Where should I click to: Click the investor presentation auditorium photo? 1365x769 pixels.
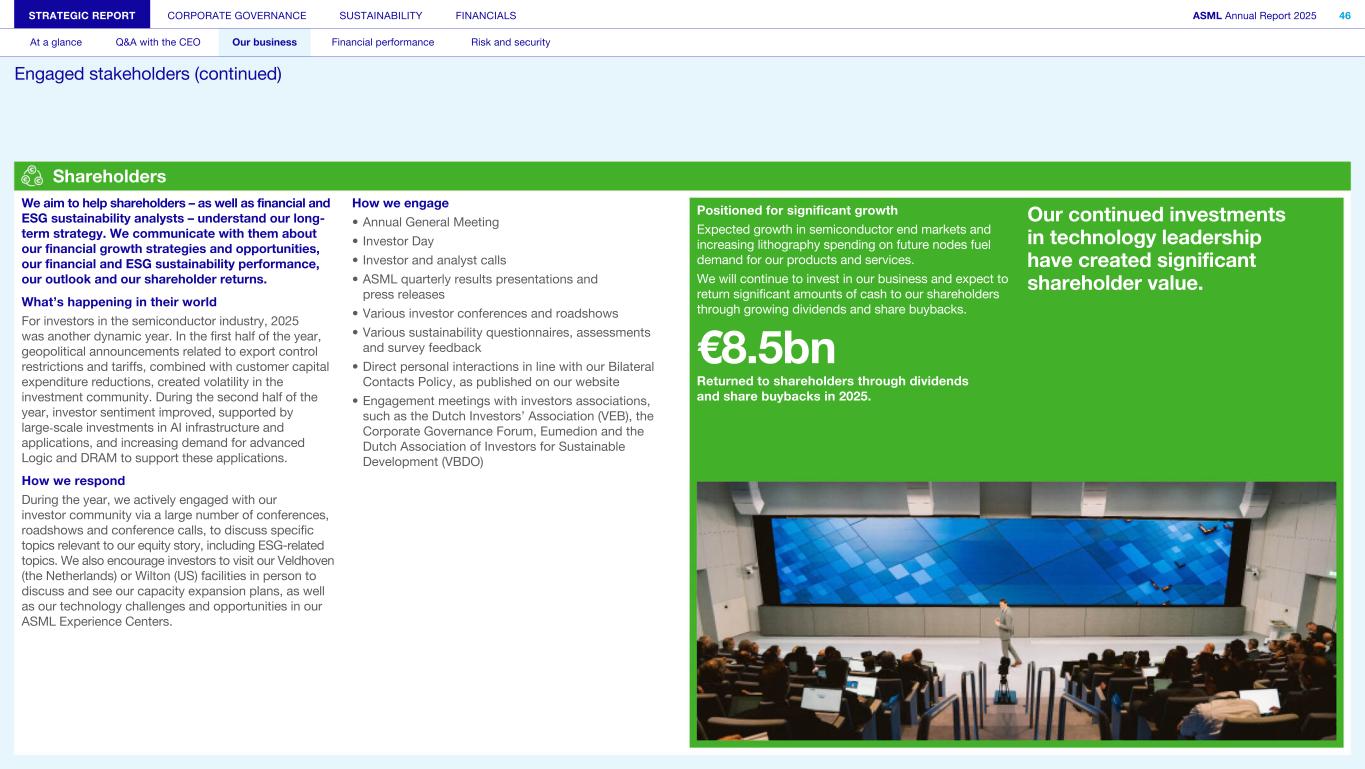coord(1016,610)
